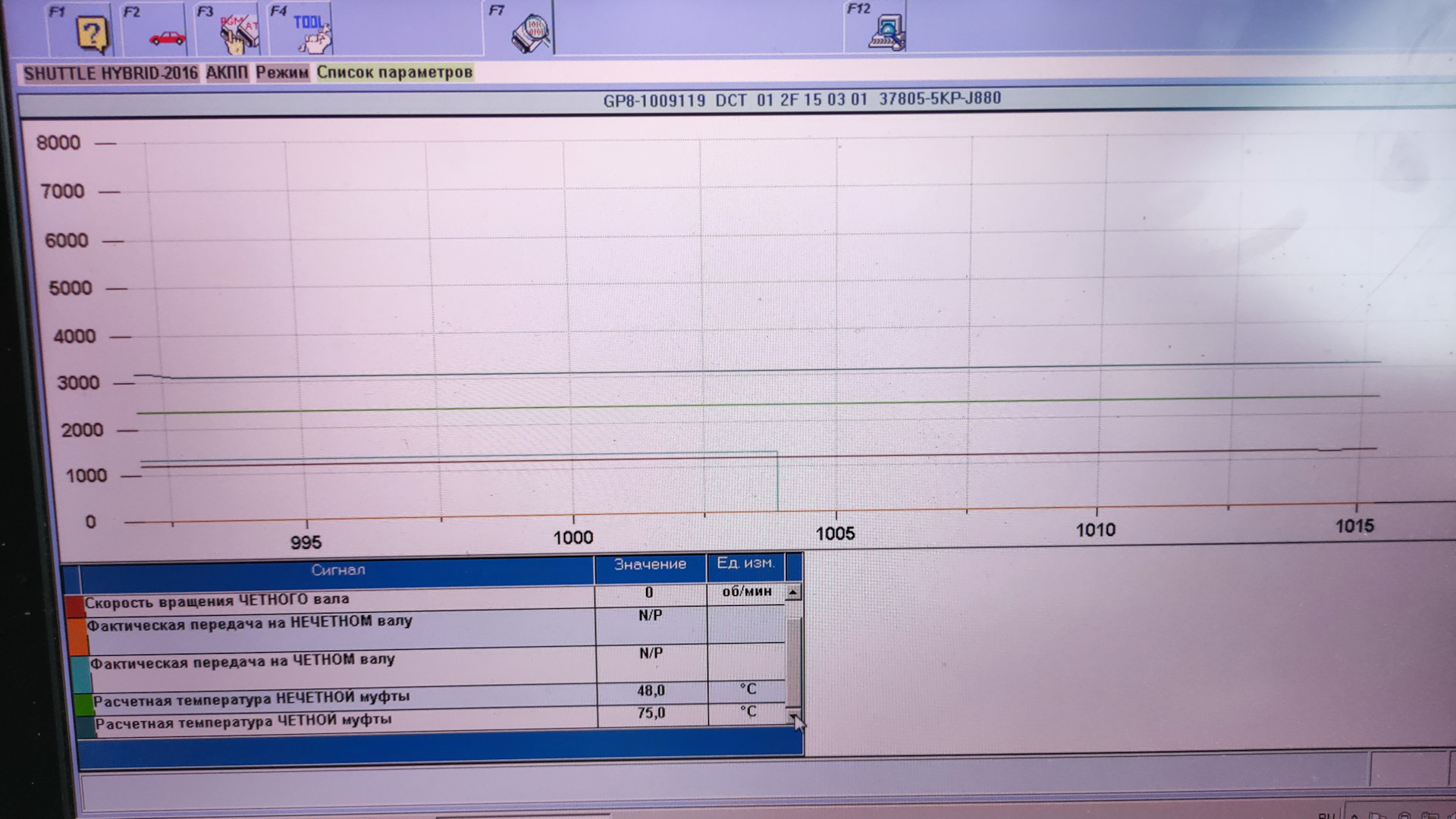Click N/P value for ЧЕТНОМ валу

point(651,653)
